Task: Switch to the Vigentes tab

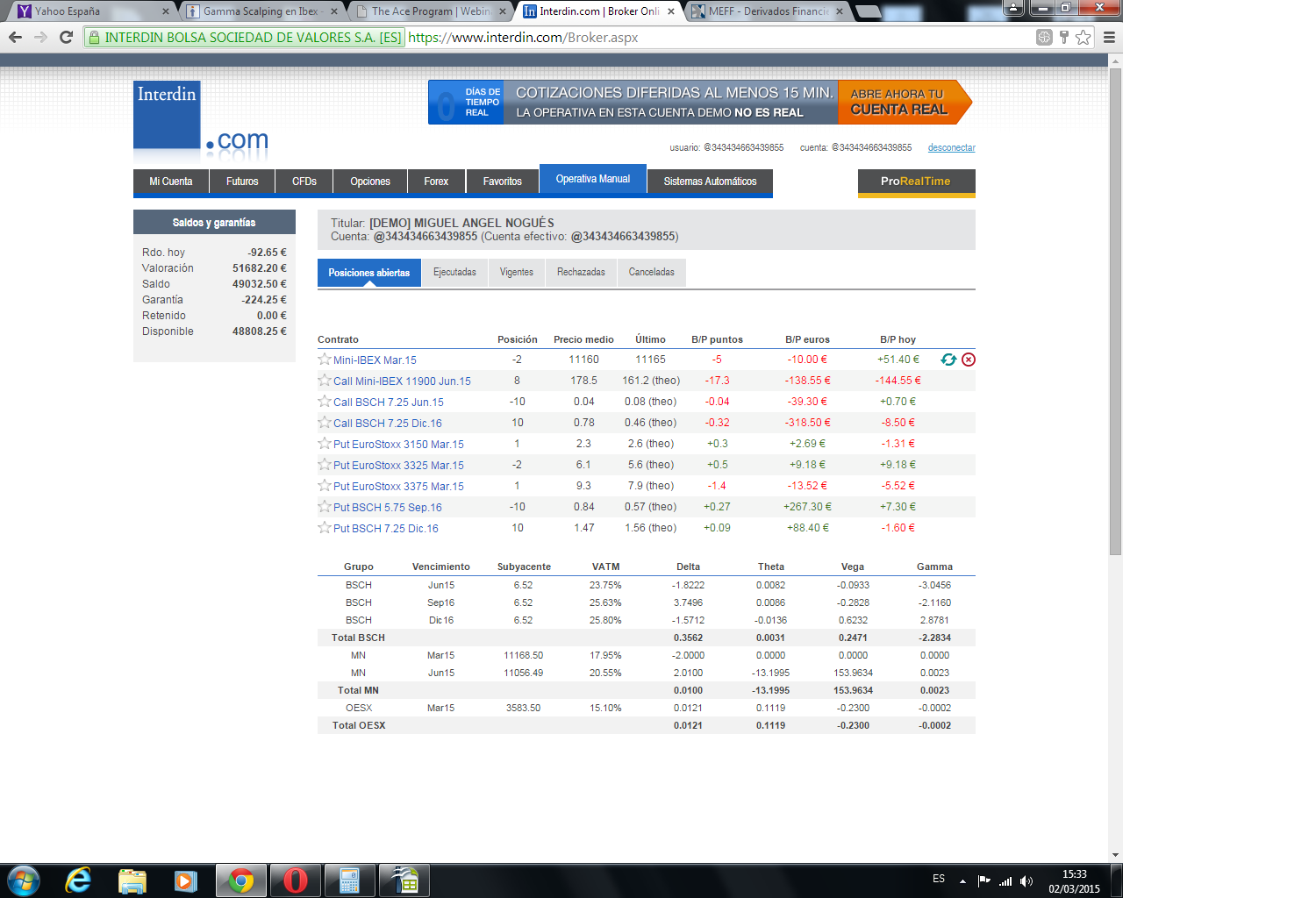Action: tap(517, 272)
